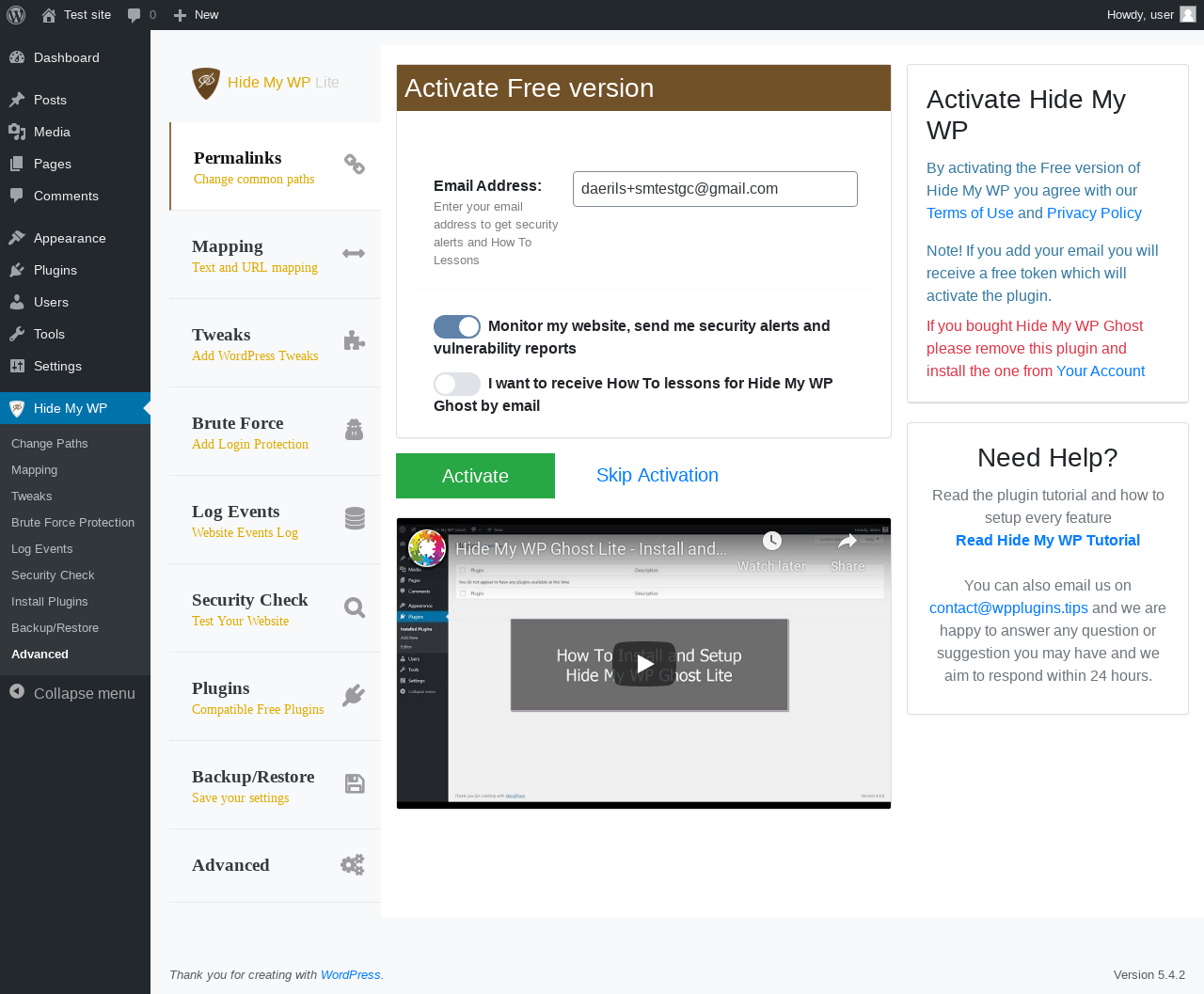Click the Email Address input field
1204x994 pixels.
point(715,189)
